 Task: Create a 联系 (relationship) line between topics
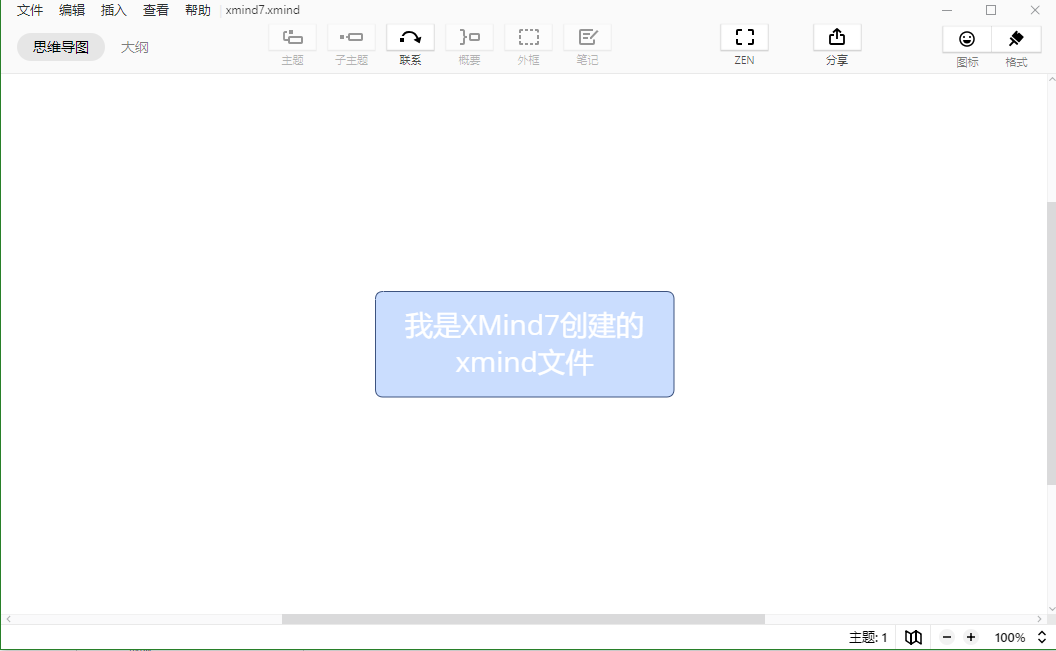tap(410, 44)
